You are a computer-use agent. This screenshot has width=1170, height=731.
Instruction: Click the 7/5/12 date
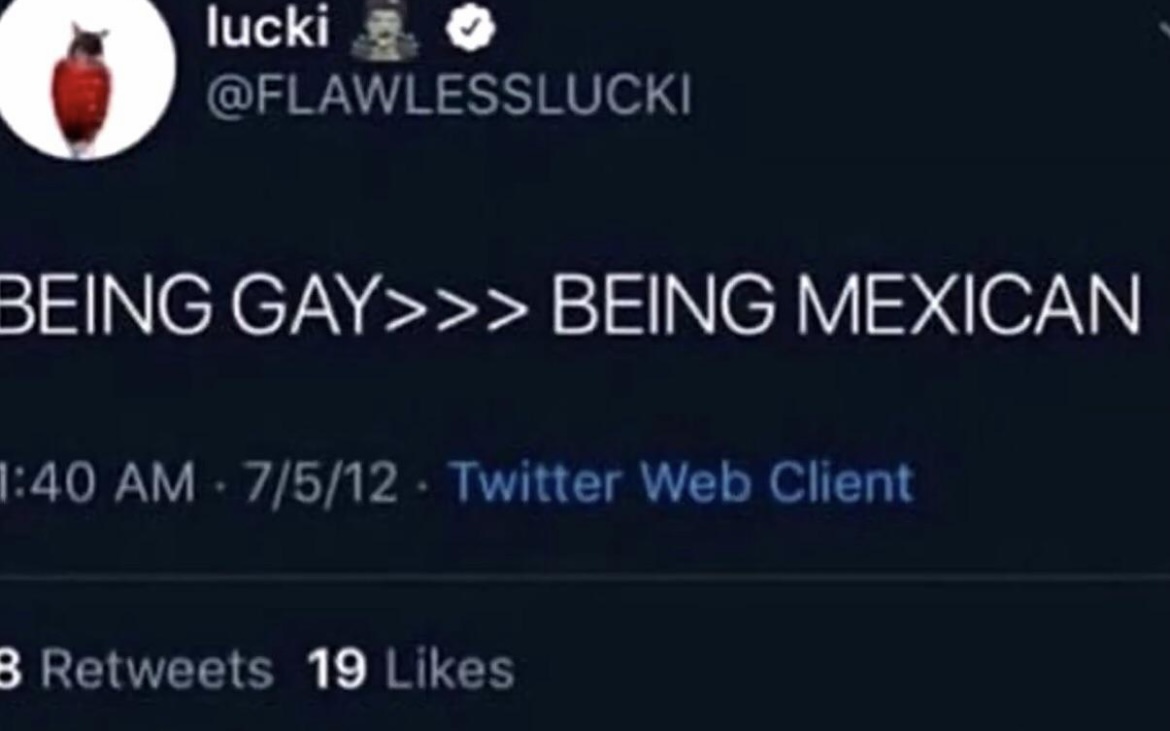pyautogui.click(x=319, y=483)
